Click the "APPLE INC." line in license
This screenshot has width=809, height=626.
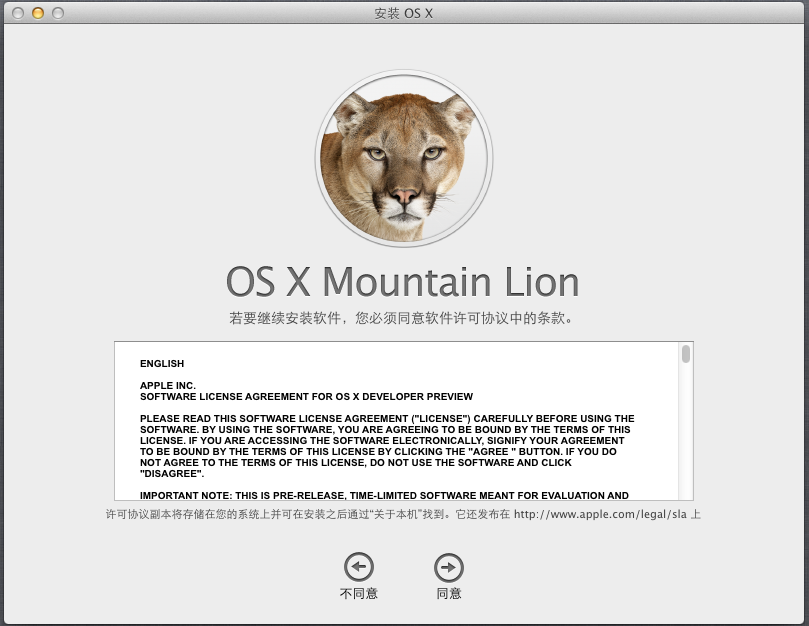click(x=168, y=385)
